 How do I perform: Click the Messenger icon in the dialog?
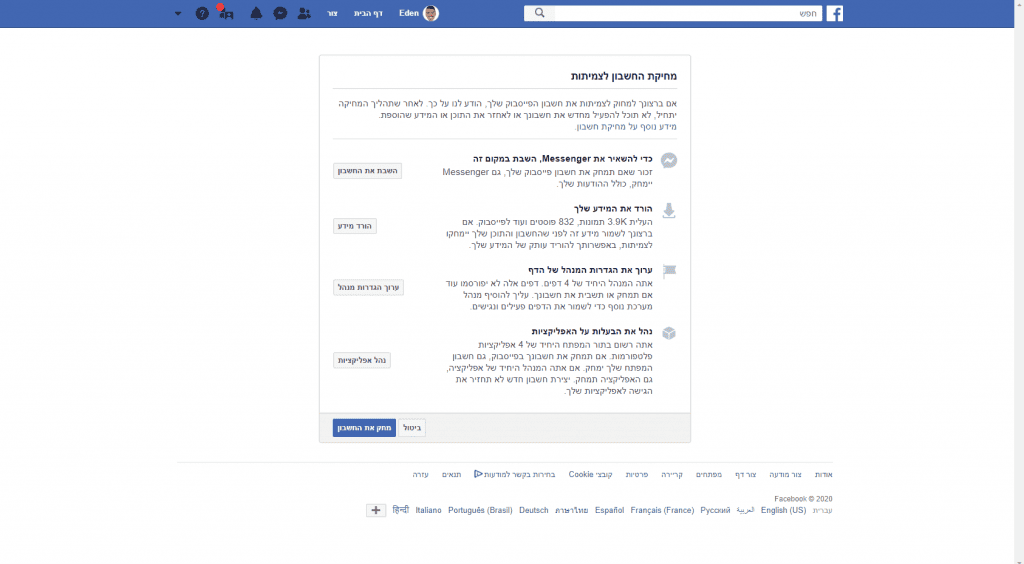(669, 161)
